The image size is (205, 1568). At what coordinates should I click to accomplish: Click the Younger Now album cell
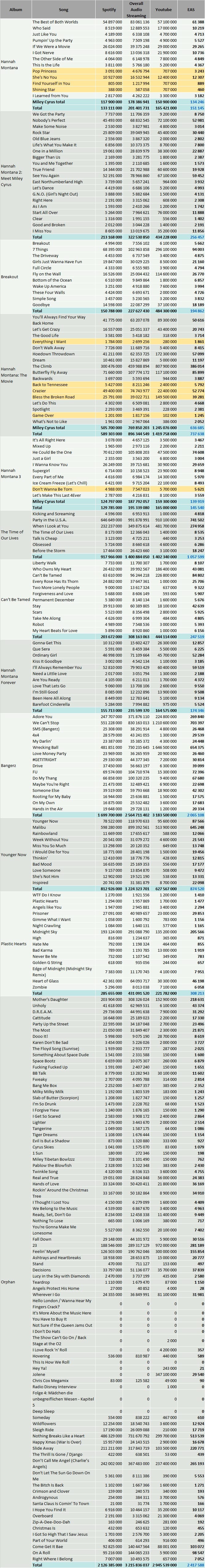point(16,854)
